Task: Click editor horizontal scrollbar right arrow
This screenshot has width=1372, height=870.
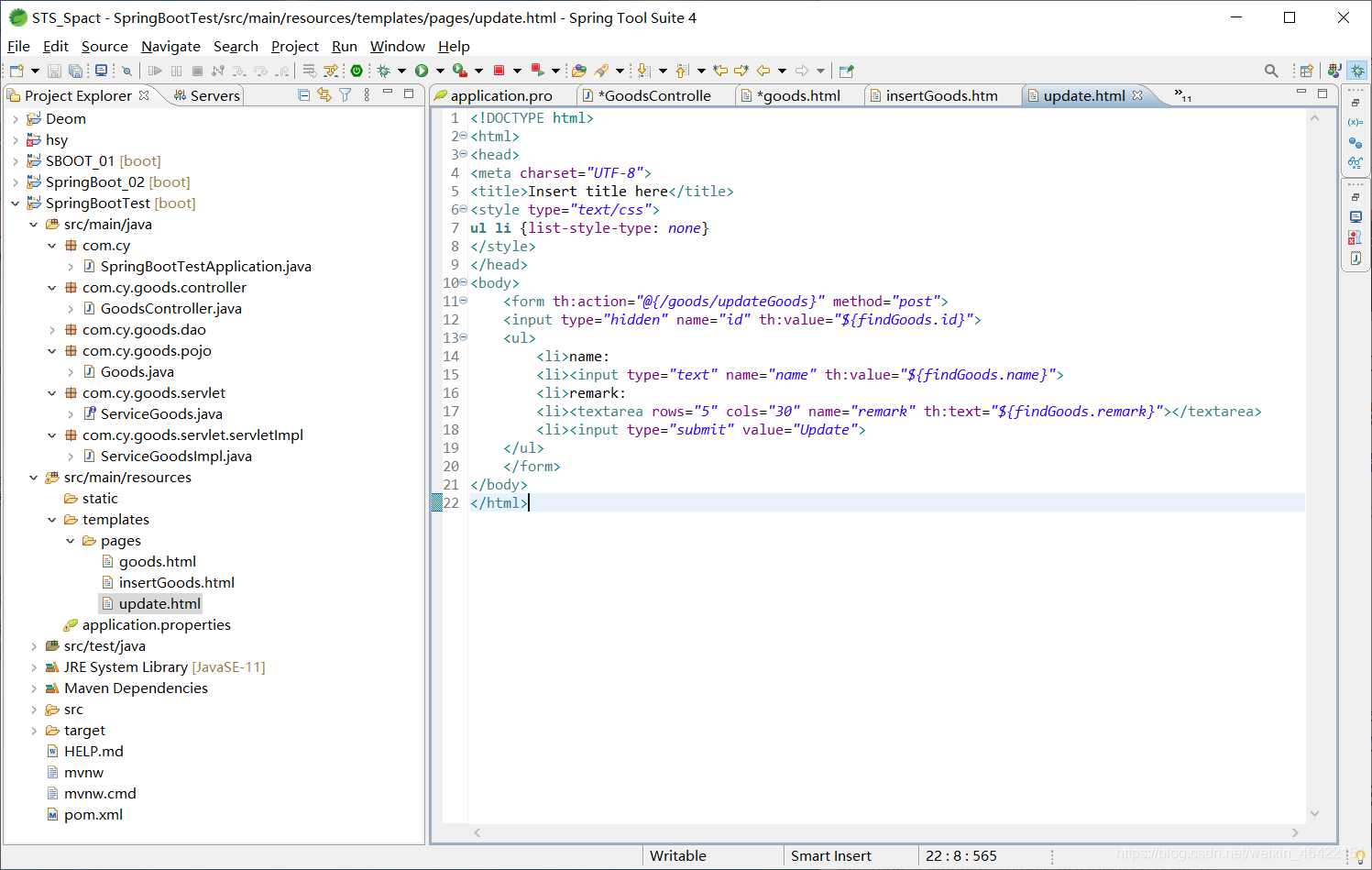Action: (1295, 832)
